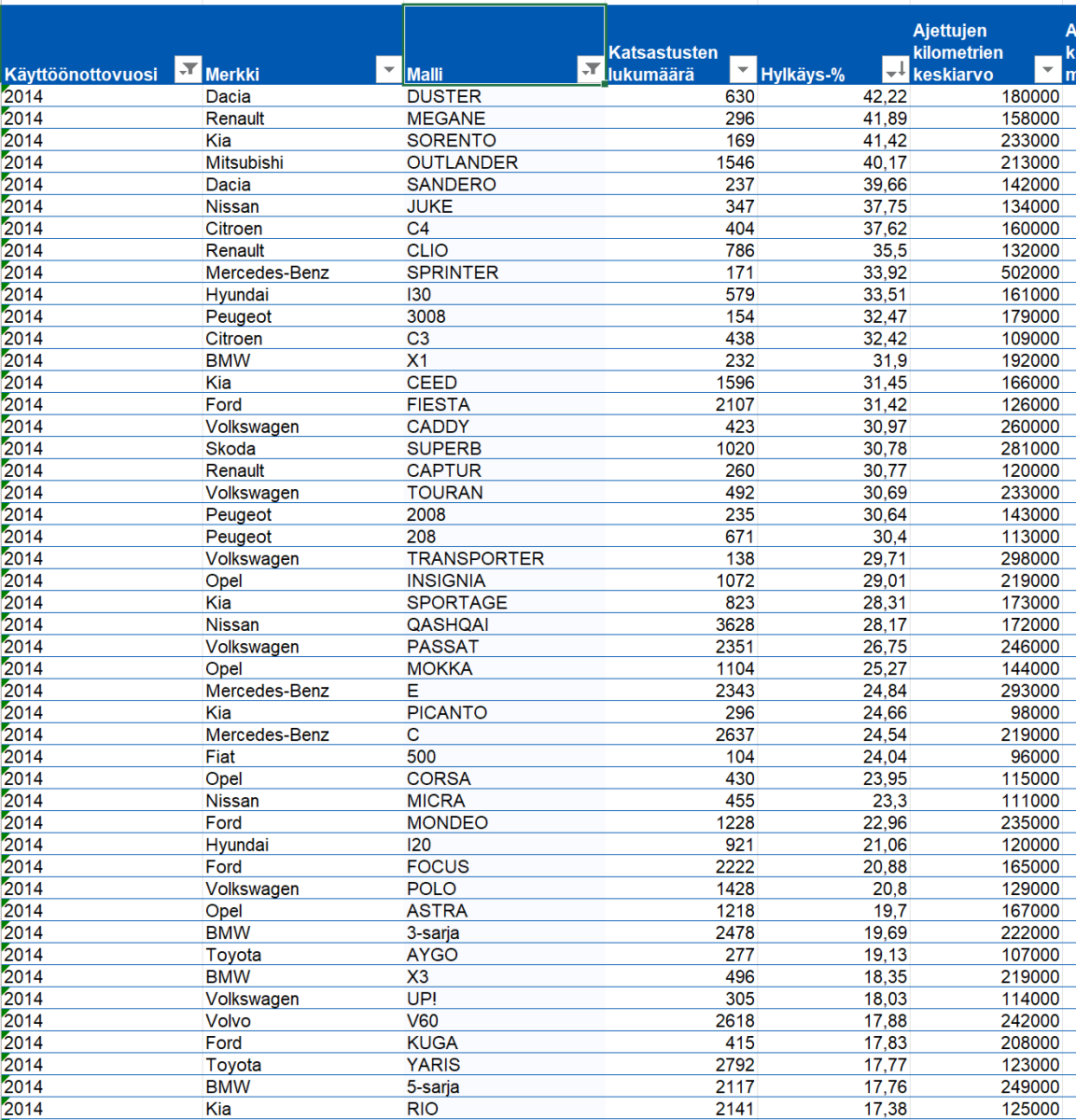
Task: Click the CADDY model cell
Action: (x=504, y=427)
